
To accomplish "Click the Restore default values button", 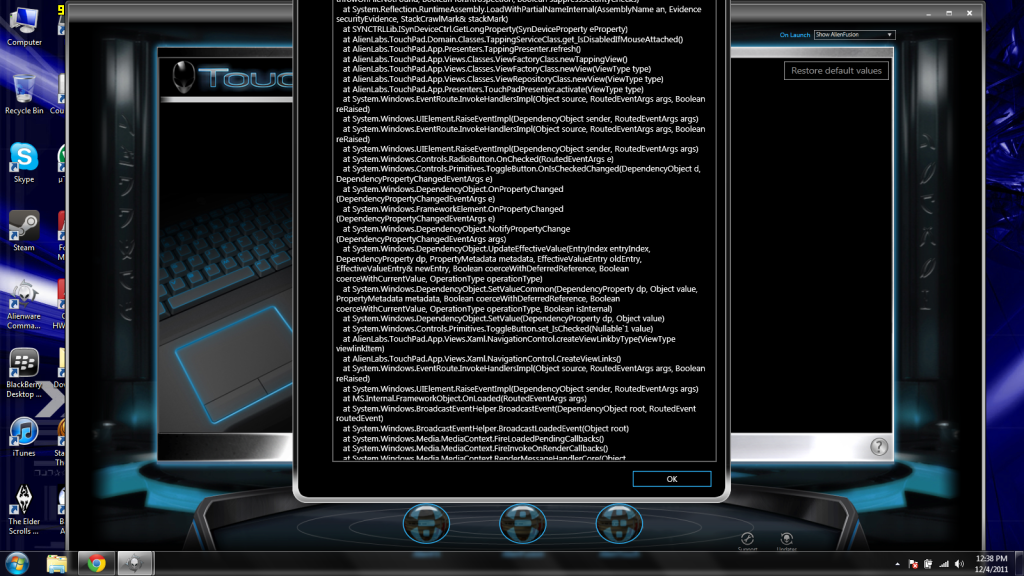I will click(836, 71).
